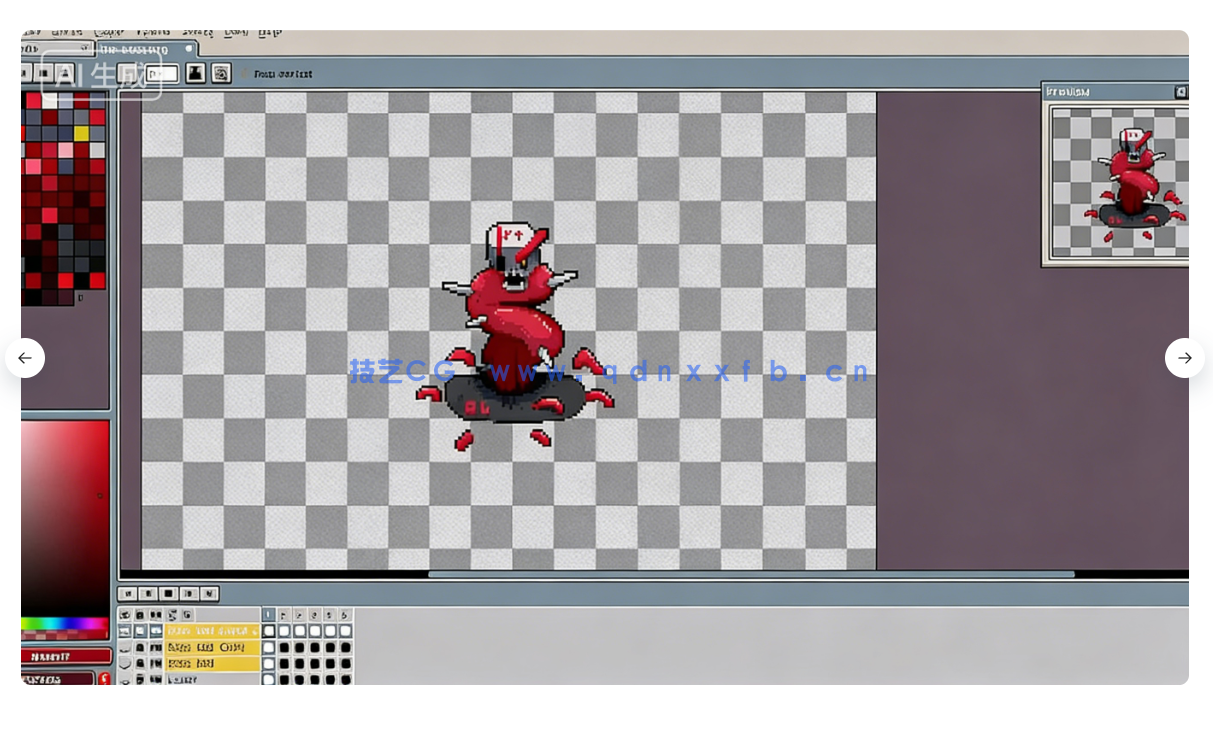Screen dimensions: 1213x744
Task: Click the swirl icon right of the stamp icon
Action: tap(221, 73)
